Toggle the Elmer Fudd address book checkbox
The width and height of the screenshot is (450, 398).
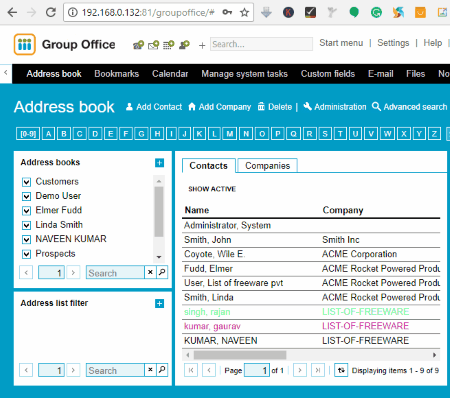(26, 211)
